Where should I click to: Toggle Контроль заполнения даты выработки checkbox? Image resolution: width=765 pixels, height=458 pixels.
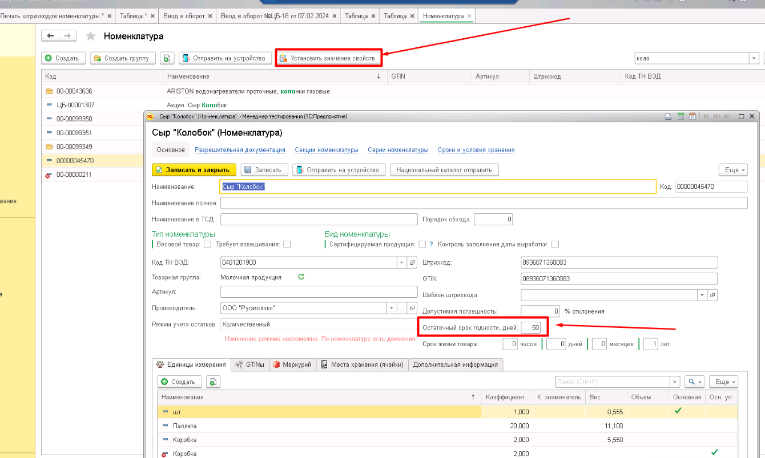[555, 244]
